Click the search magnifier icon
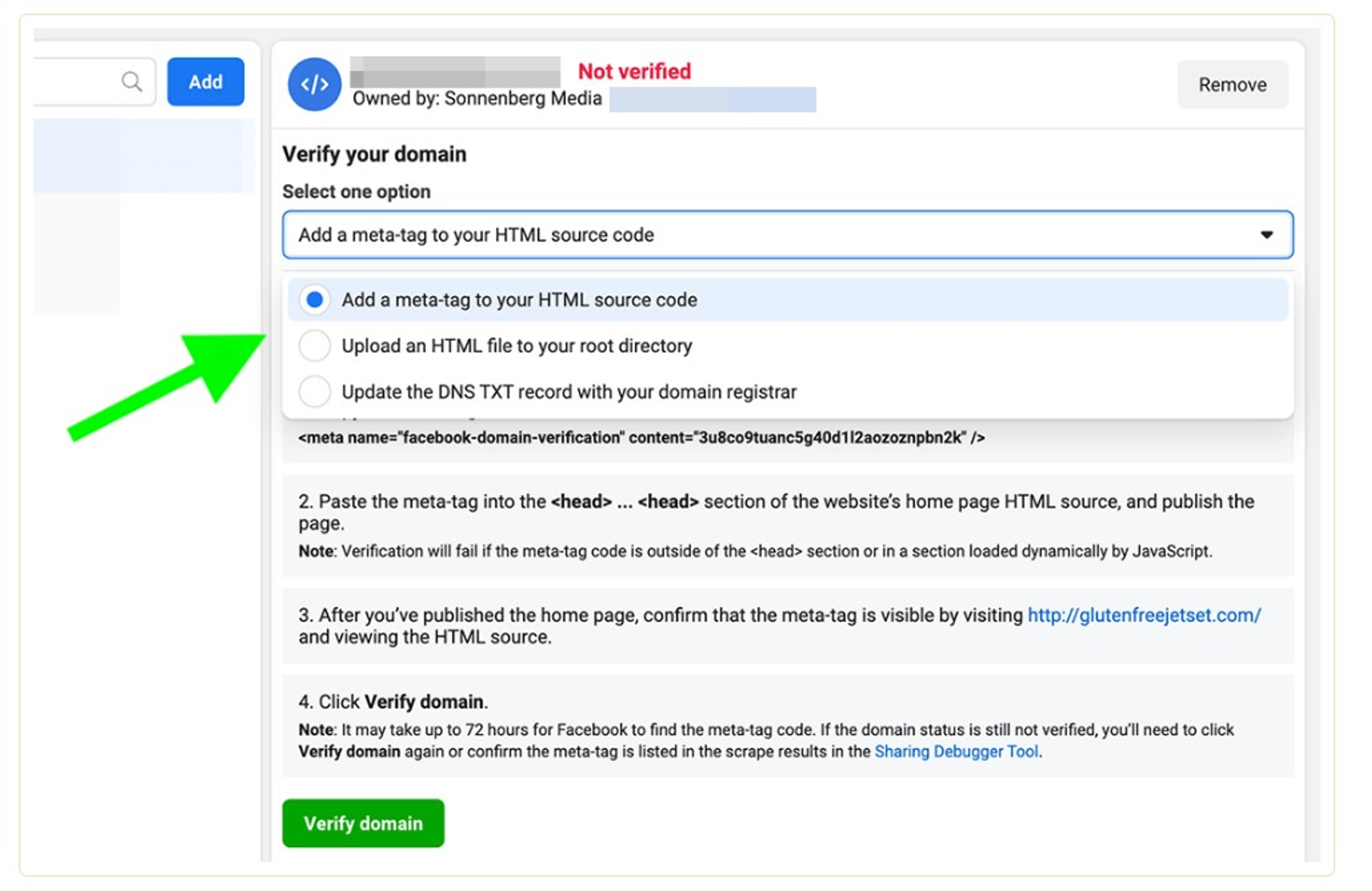Screen dimensions: 1372x891 132,82
